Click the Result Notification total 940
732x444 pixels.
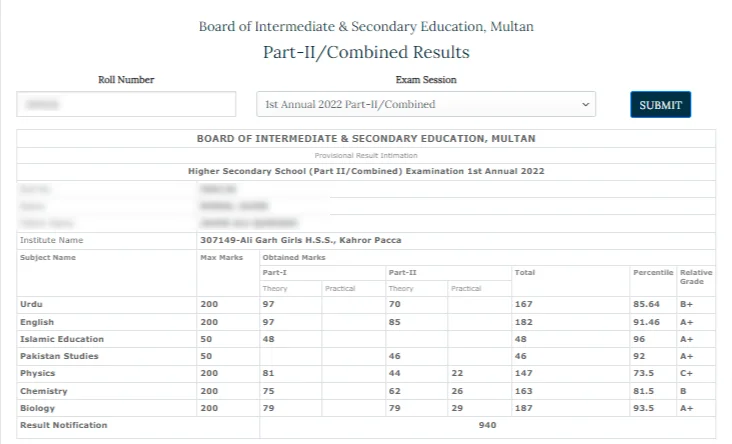(487, 425)
